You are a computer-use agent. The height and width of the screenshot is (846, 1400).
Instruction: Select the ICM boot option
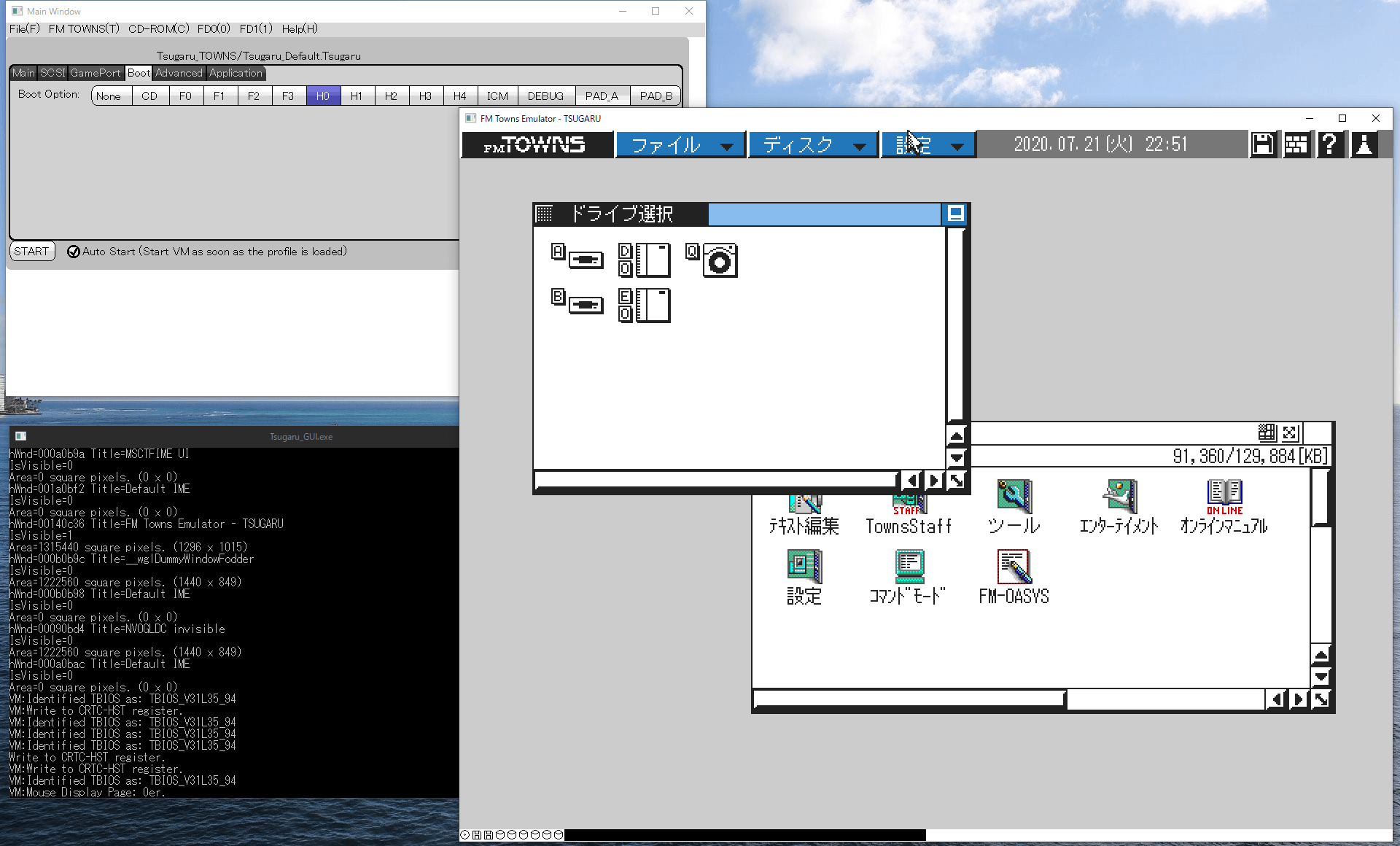(497, 96)
